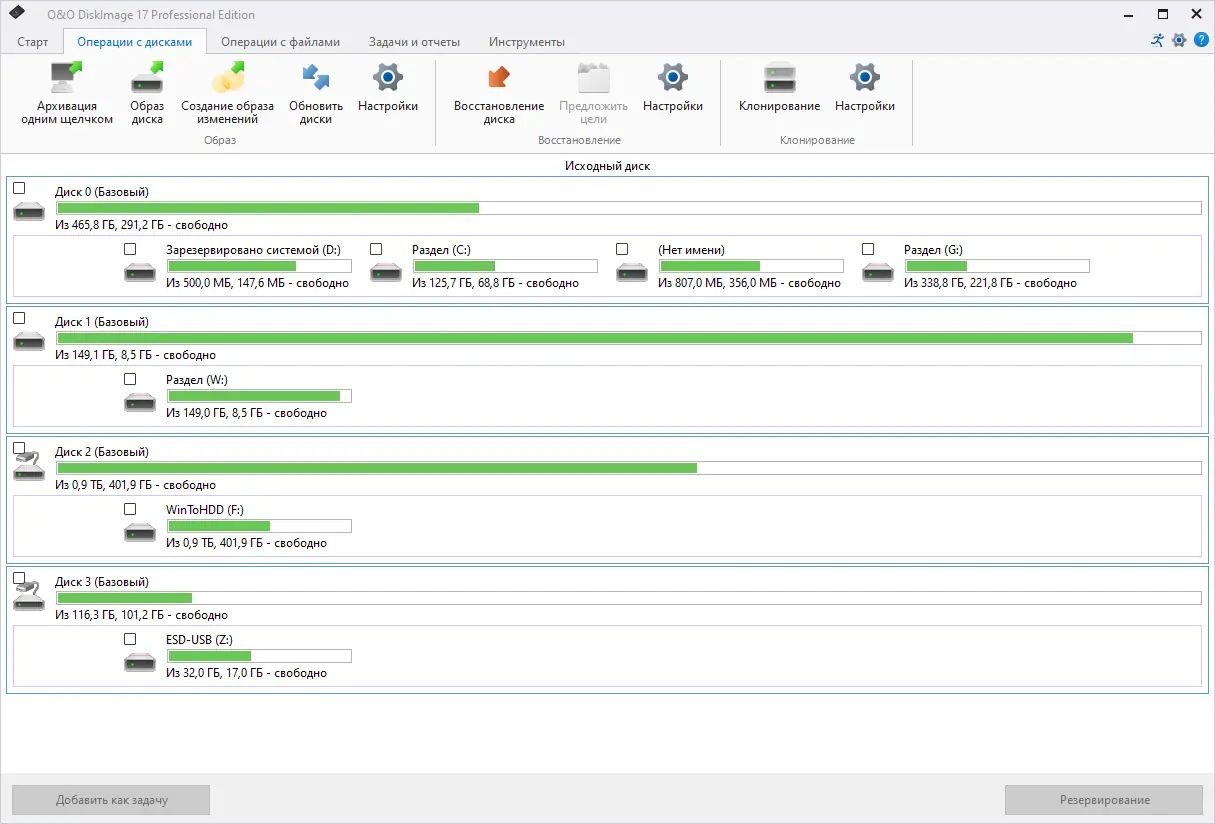Tick the Раздел (W:) checkbox

coord(130,379)
